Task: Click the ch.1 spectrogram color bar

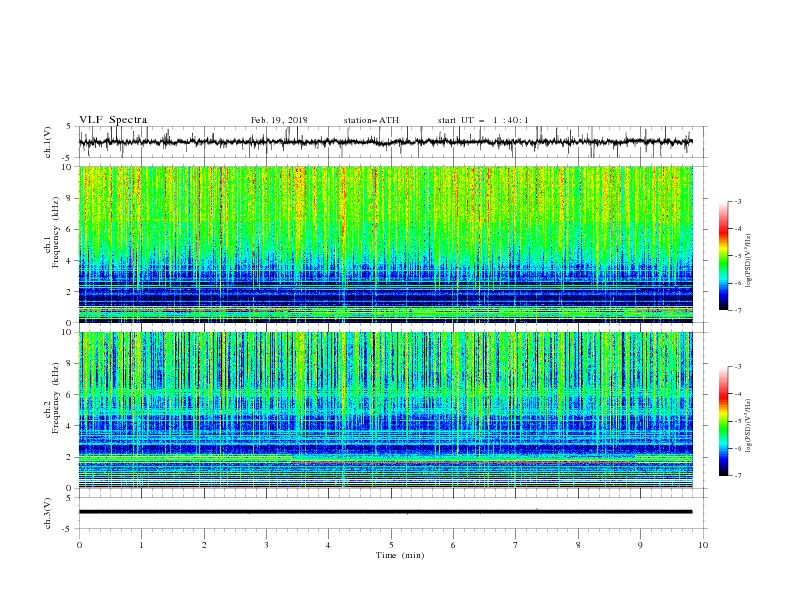Action: point(724,256)
